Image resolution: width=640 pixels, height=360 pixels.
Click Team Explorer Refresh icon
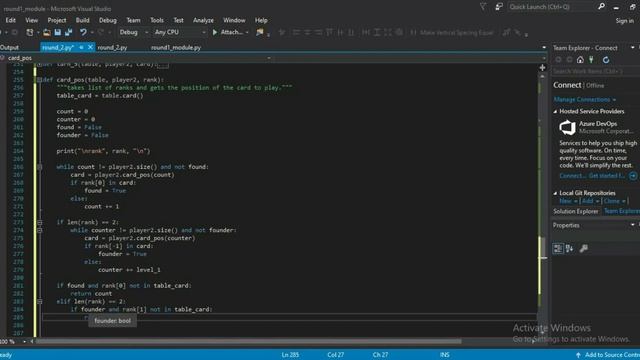606,60
